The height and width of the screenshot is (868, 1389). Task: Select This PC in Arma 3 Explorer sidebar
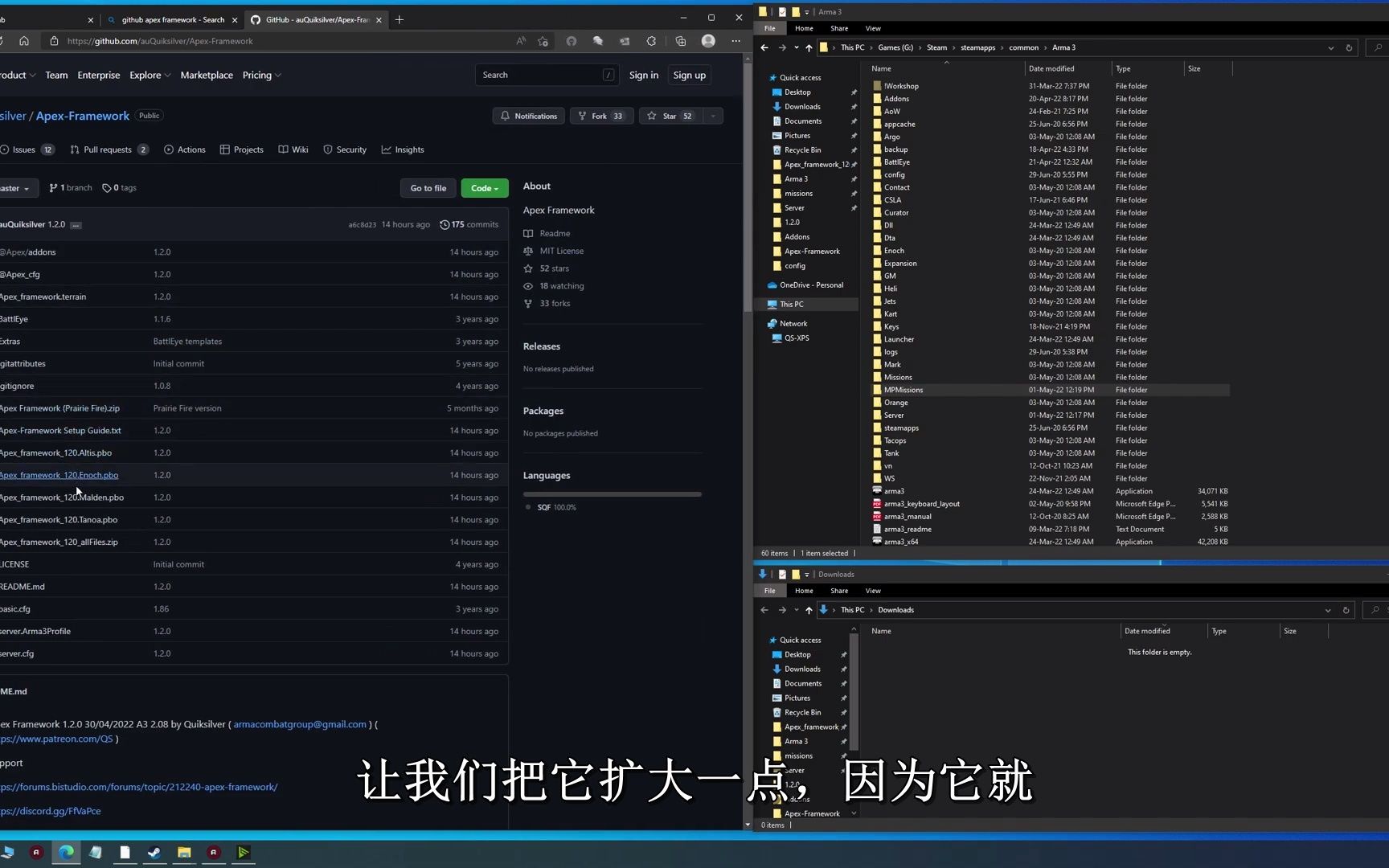coord(791,305)
